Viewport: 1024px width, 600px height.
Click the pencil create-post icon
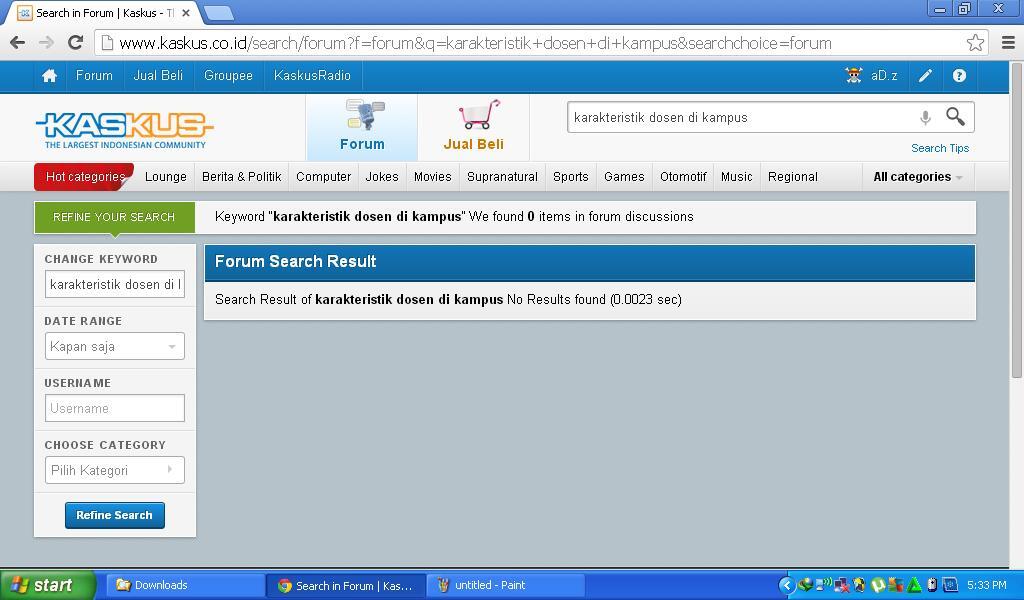click(925, 76)
